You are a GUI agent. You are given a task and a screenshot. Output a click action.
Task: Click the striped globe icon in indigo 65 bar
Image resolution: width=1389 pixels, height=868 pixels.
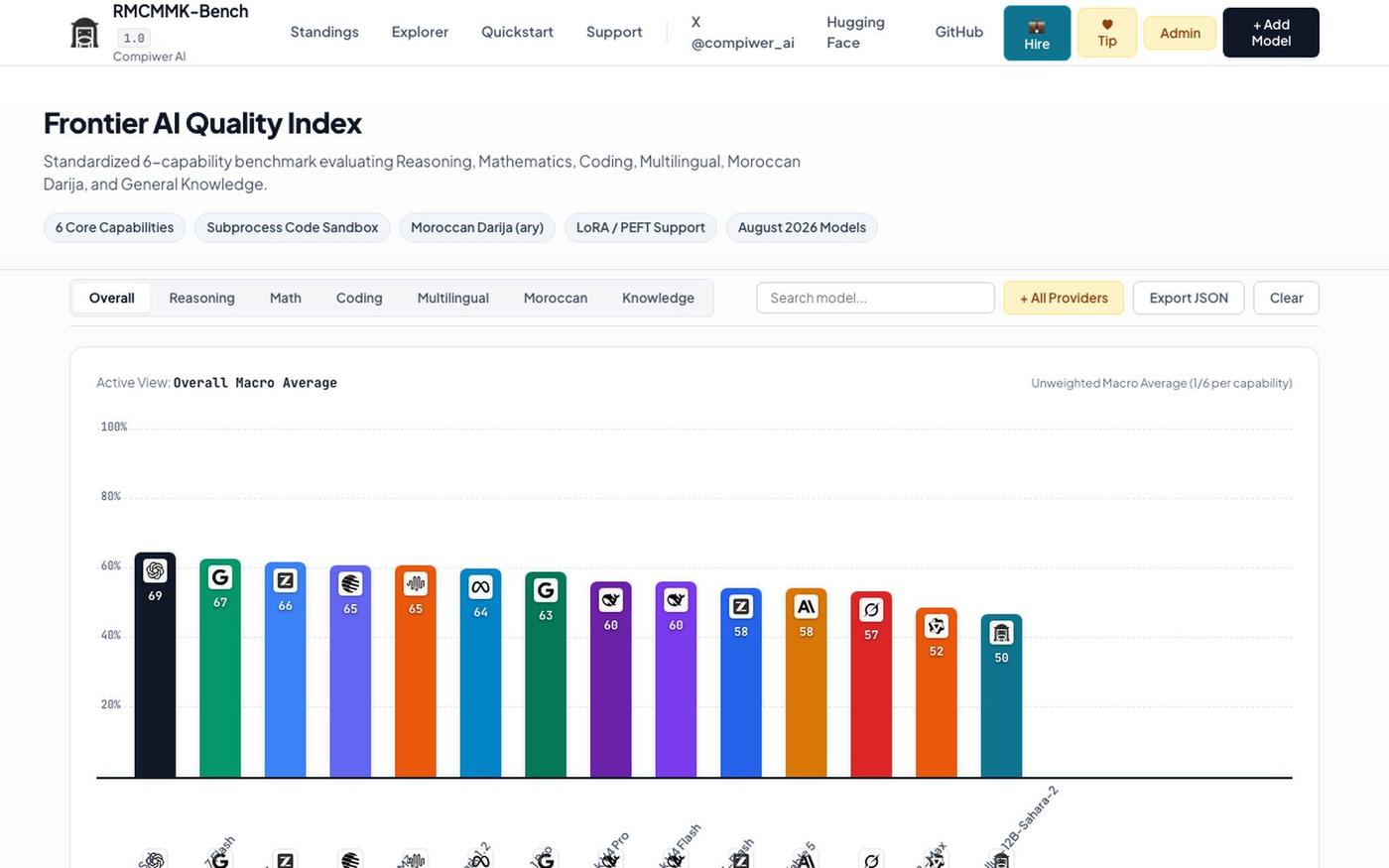point(350,583)
